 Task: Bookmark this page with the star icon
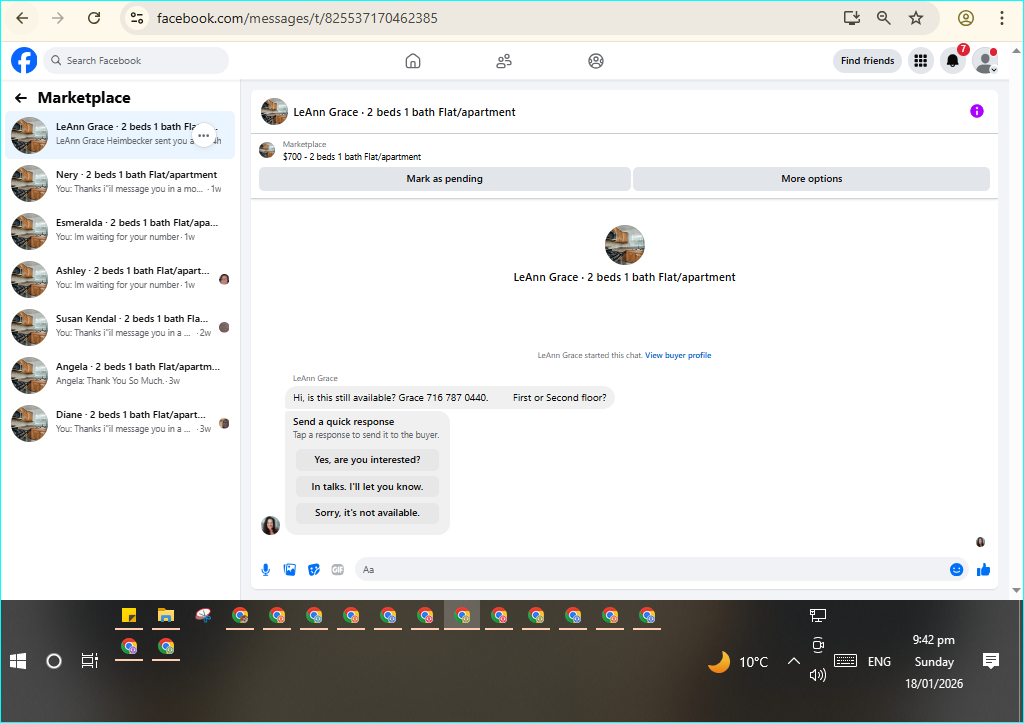tap(916, 18)
